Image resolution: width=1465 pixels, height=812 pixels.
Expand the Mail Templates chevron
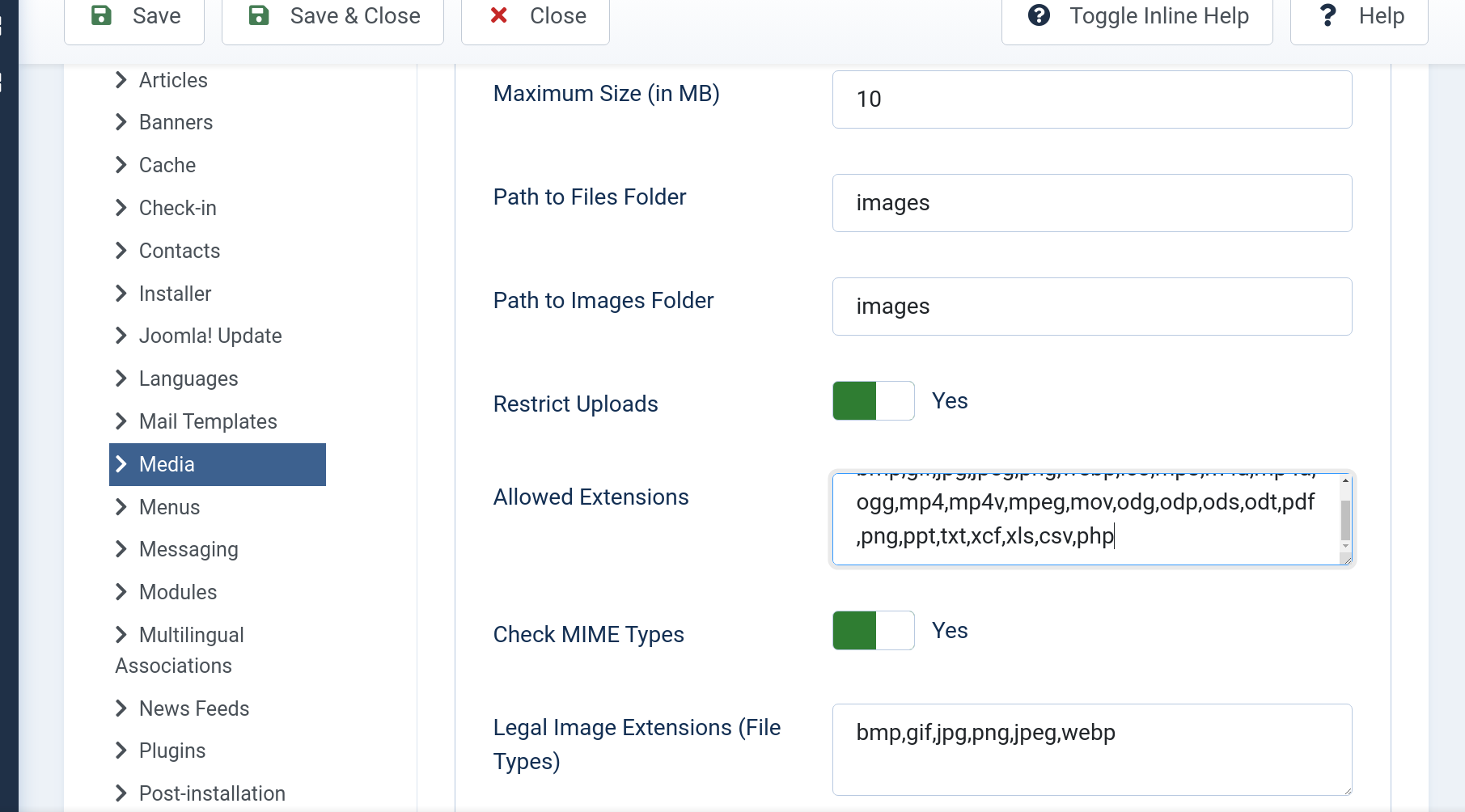[x=121, y=421]
